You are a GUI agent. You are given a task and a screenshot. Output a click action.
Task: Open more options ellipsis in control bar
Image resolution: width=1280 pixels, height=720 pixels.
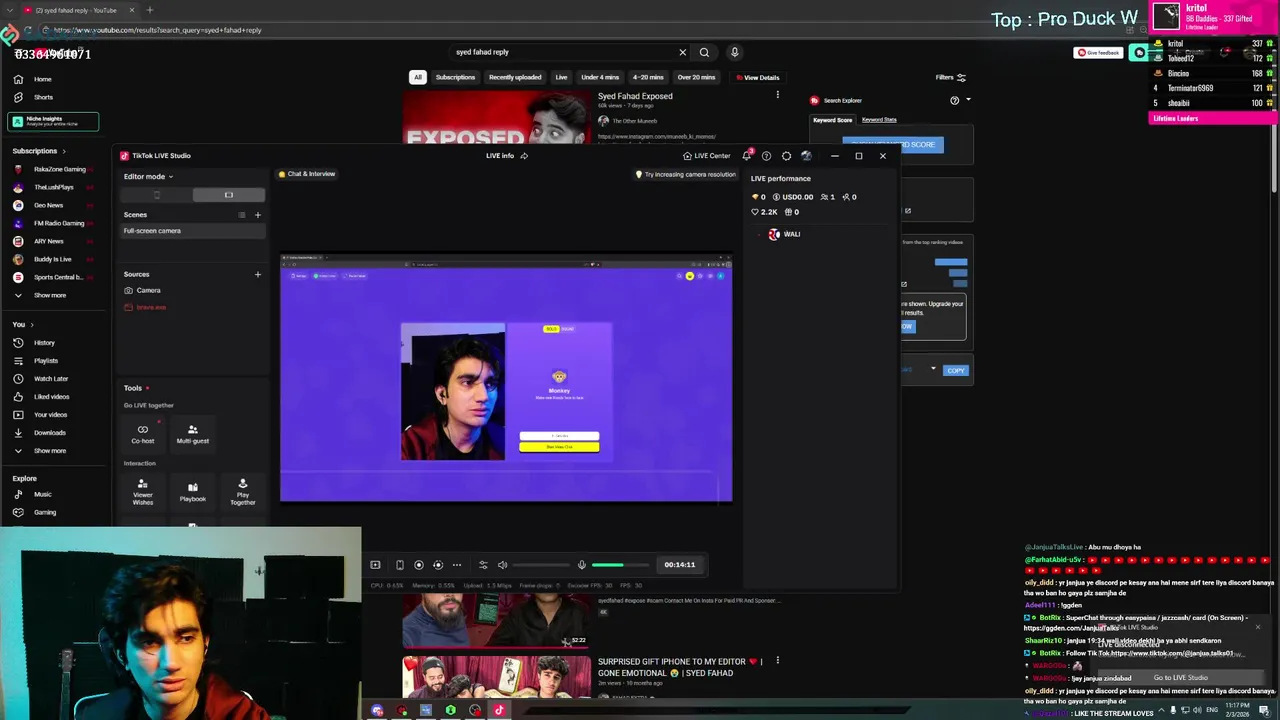tap(457, 565)
